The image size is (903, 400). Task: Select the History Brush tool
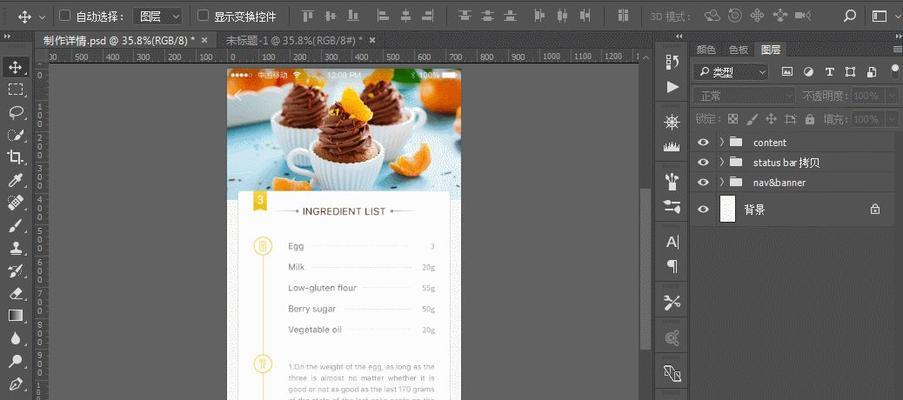tap(16, 271)
